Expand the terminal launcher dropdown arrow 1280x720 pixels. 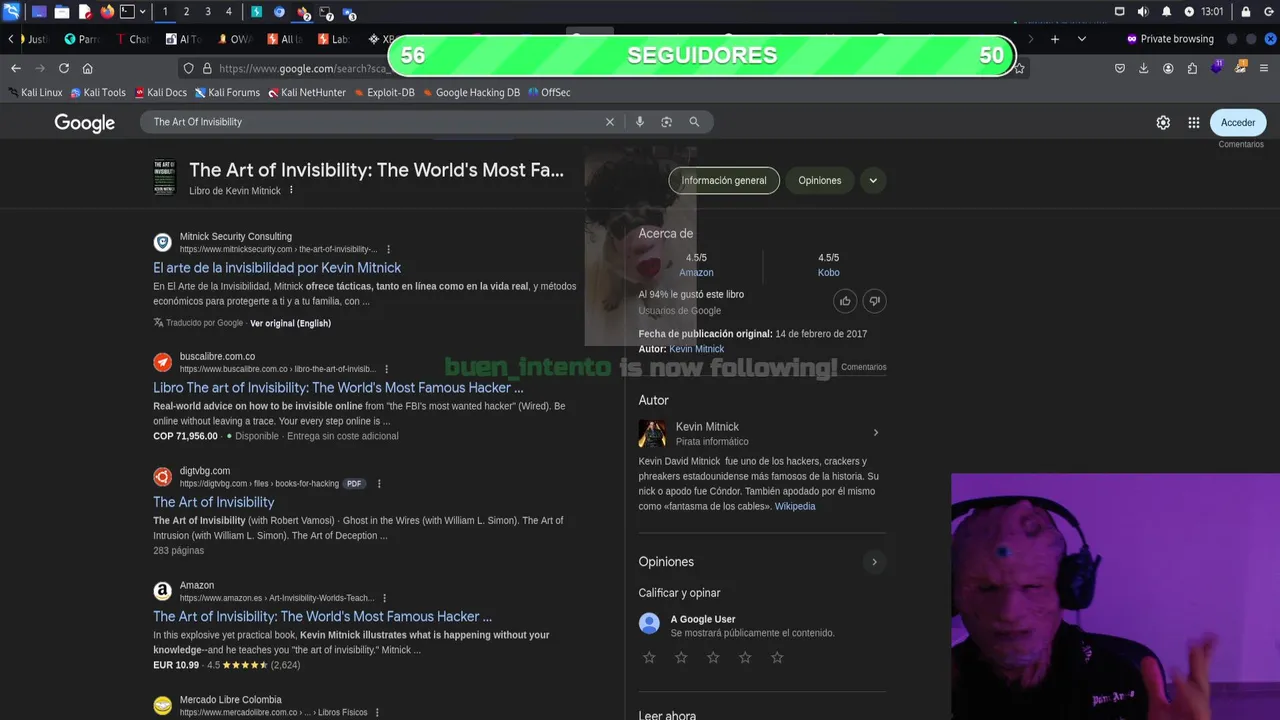(142, 12)
